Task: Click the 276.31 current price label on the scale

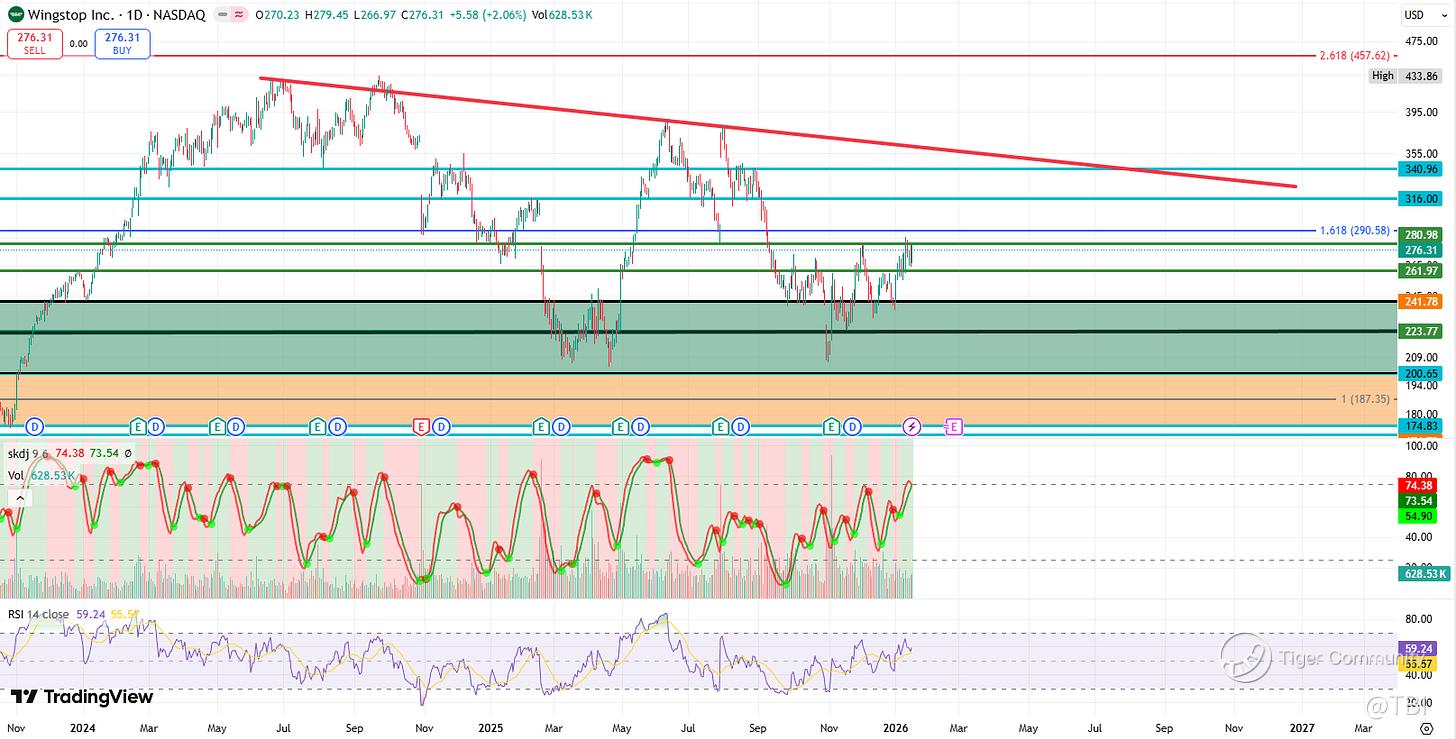Action: coord(1421,250)
